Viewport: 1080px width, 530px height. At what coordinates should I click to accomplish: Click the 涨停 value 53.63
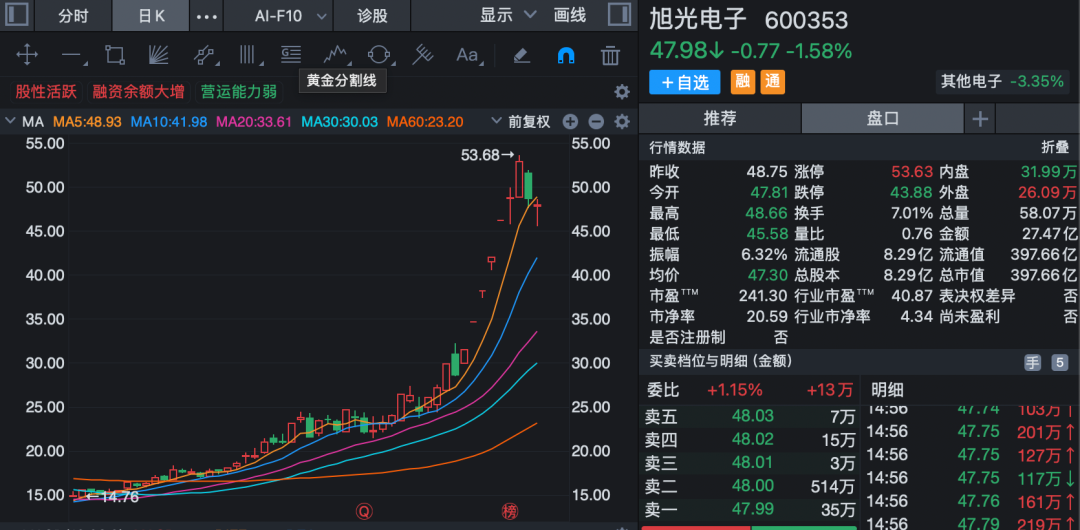pyautogui.click(x=912, y=172)
